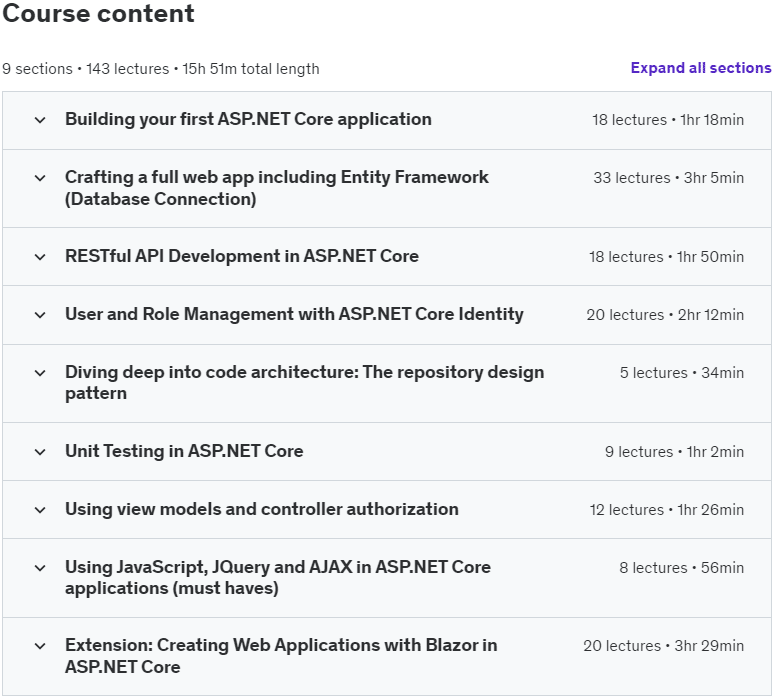
Task: Open section title Extension: Creating Web Applications with Blazor
Action: (281, 656)
